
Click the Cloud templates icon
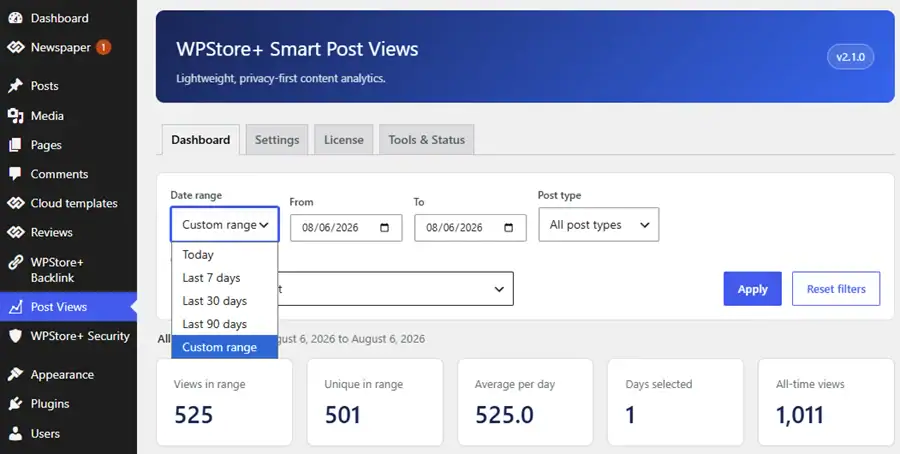click(15, 203)
